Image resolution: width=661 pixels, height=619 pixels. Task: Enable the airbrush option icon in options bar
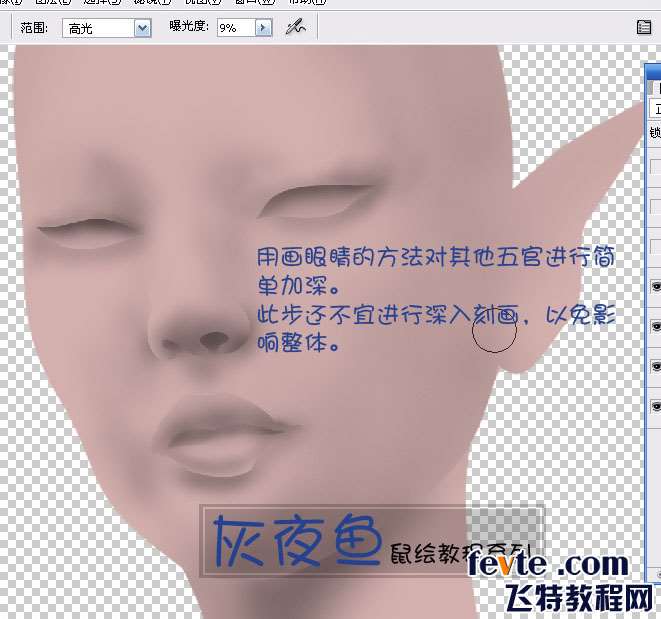click(x=296, y=27)
